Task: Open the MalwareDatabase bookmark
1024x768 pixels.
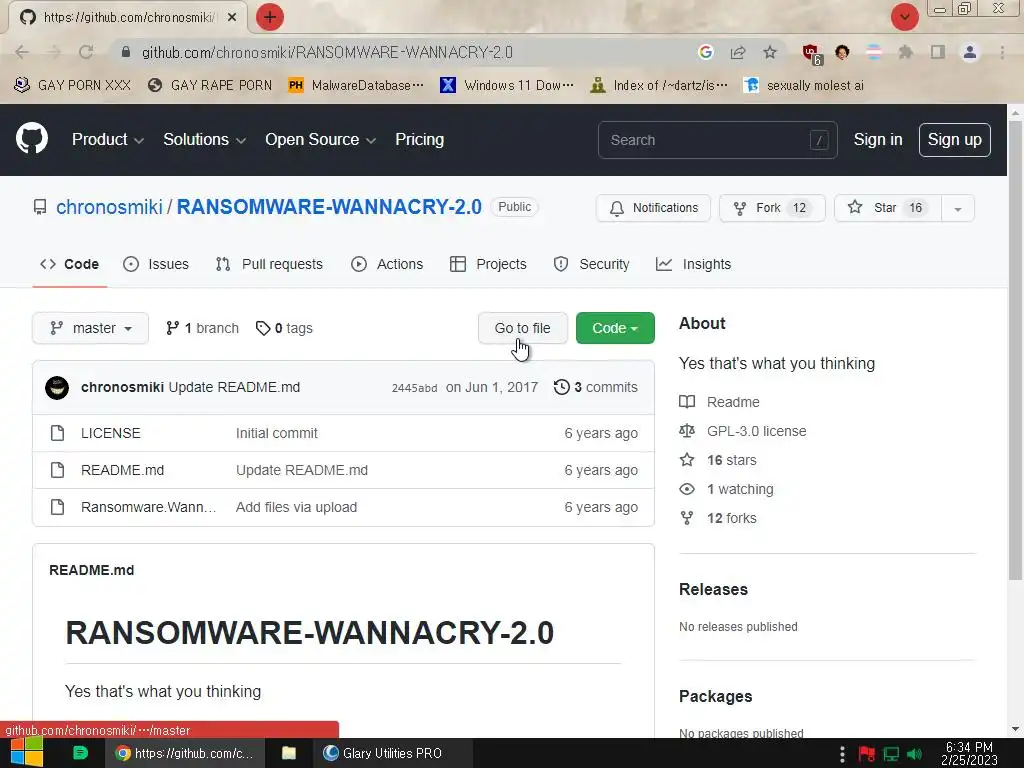Action: (356, 86)
